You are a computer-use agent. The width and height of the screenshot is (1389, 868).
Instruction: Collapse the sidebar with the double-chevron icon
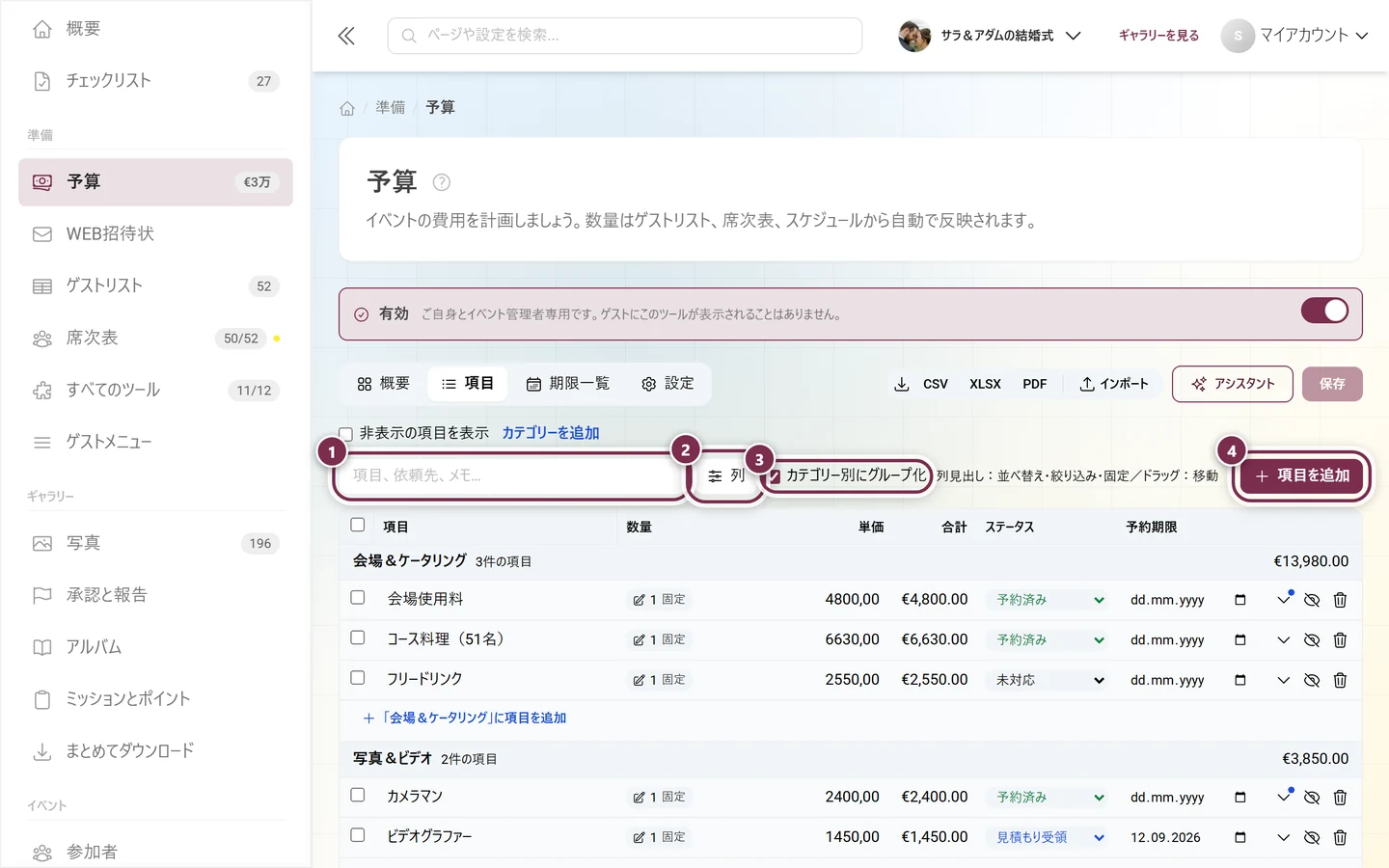[x=346, y=36]
